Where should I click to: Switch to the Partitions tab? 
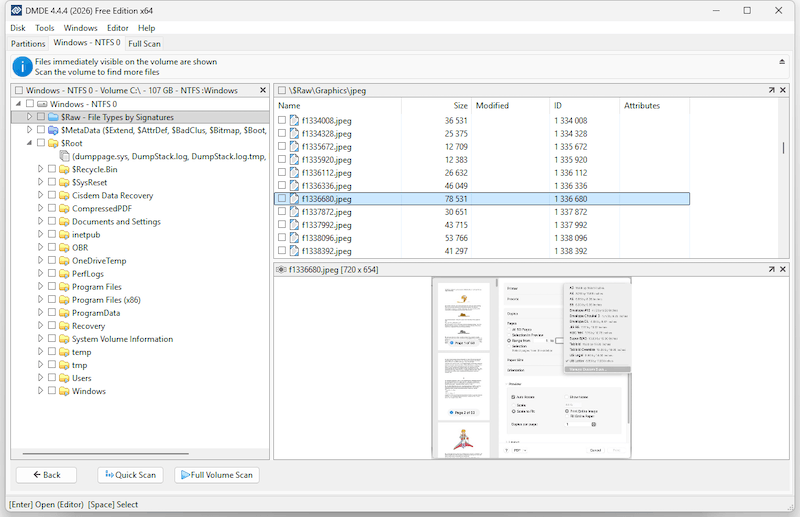click(28, 44)
